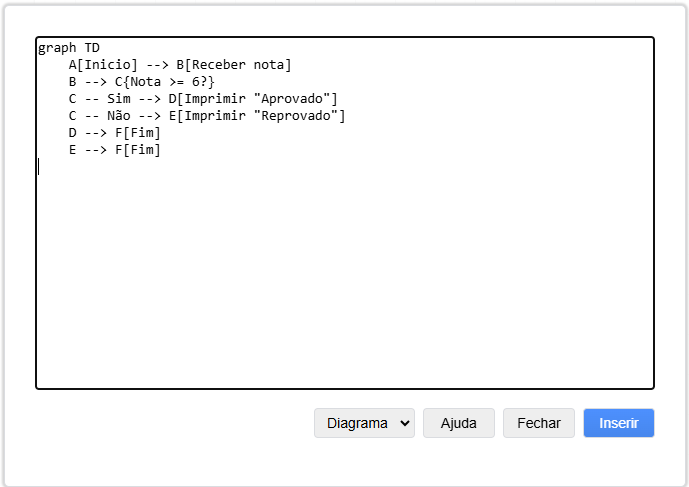Image resolution: width=689 pixels, height=487 pixels.
Task: Click on 'B[Receber nota]' in the code
Action: [234, 65]
